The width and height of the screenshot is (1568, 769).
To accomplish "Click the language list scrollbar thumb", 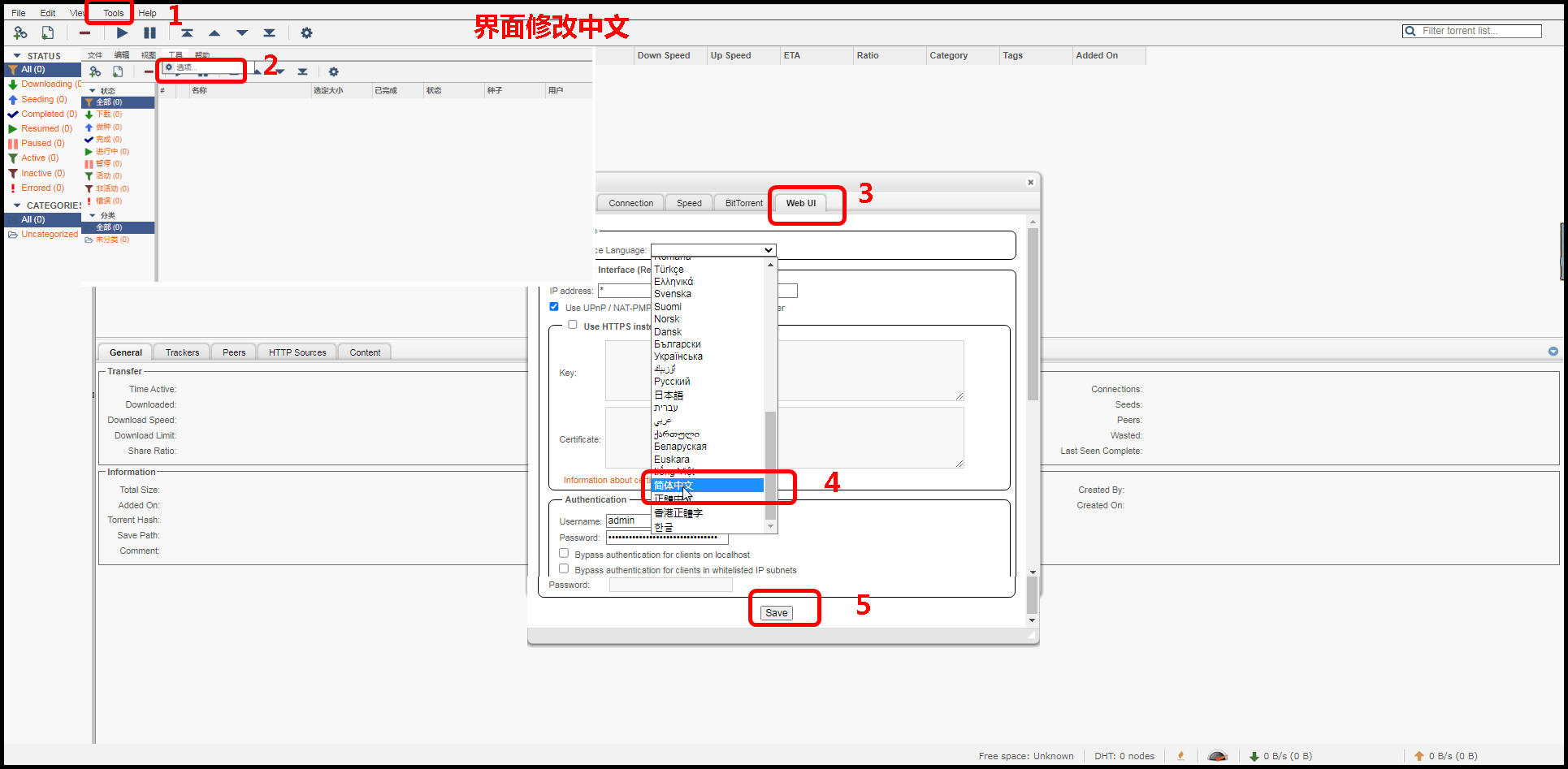I will pyautogui.click(x=770, y=465).
